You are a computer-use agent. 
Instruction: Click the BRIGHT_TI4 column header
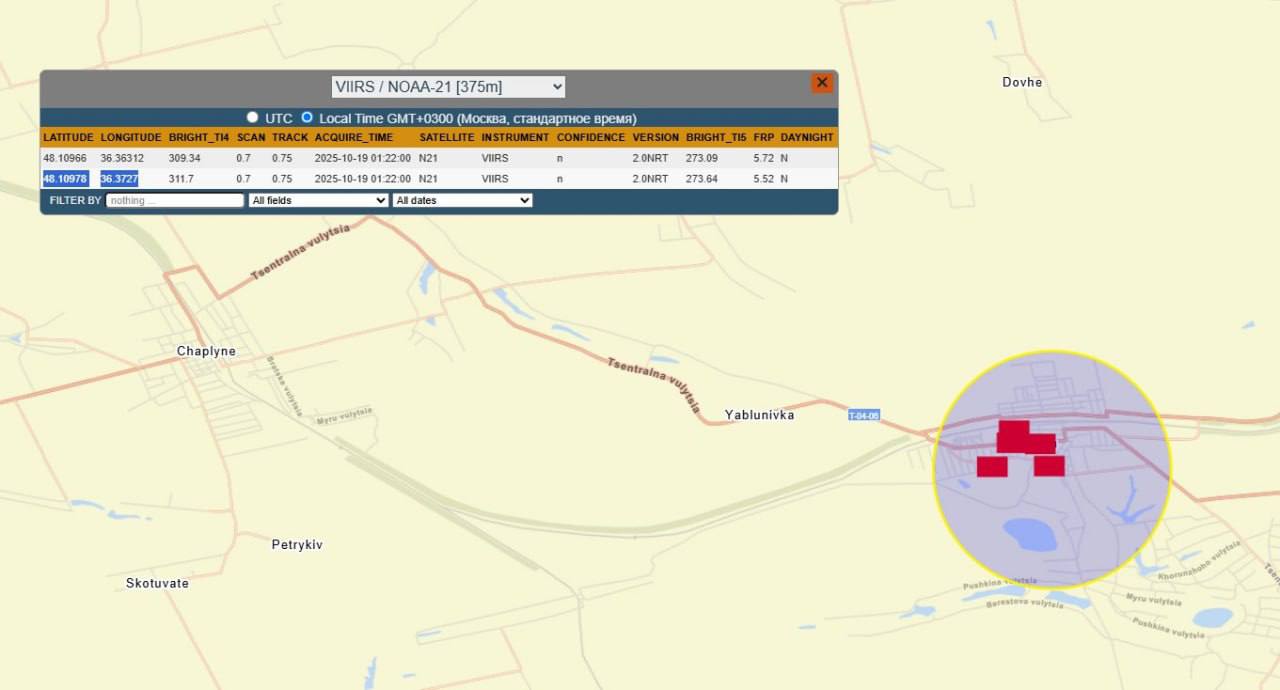pyautogui.click(x=199, y=137)
